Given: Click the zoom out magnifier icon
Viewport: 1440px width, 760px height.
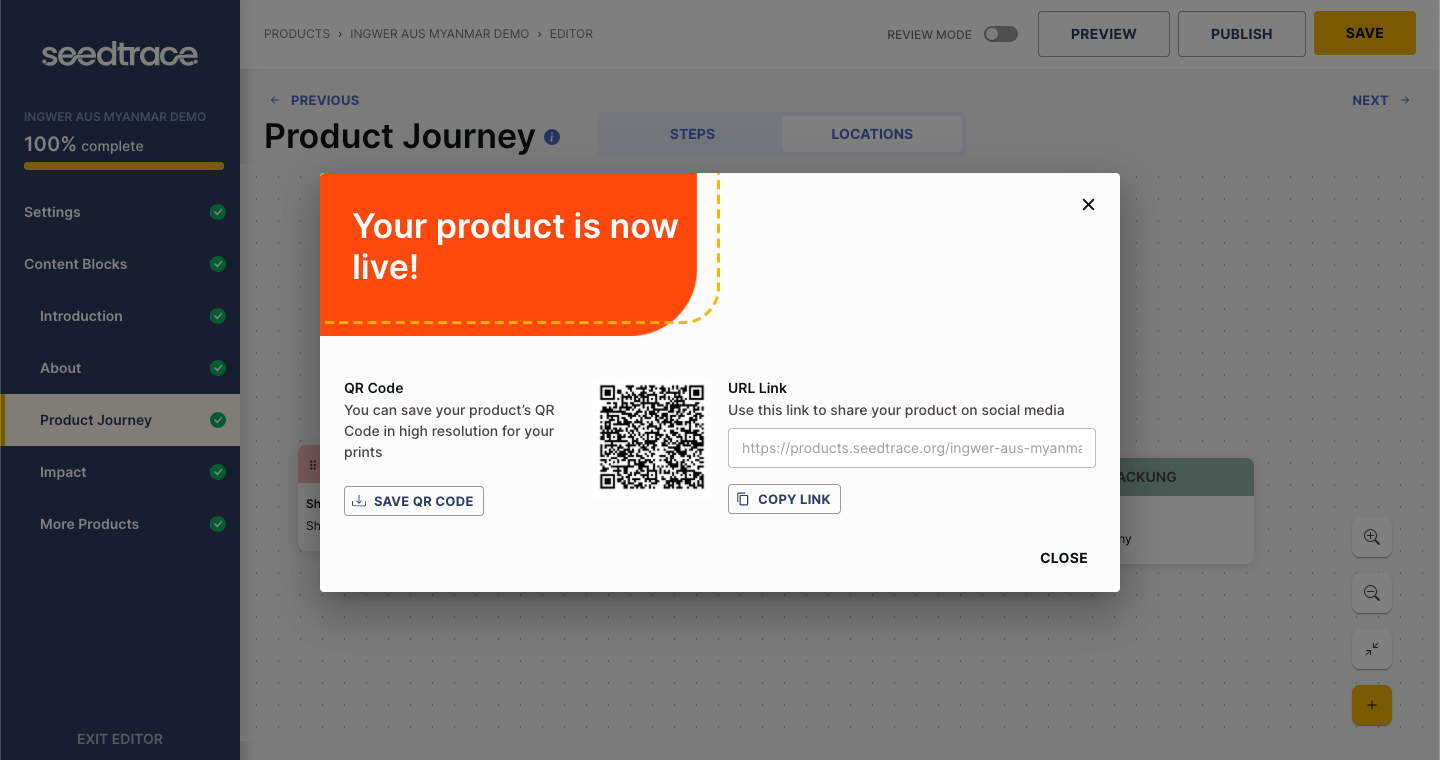Looking at the screenshot, I should point(1372,593).
